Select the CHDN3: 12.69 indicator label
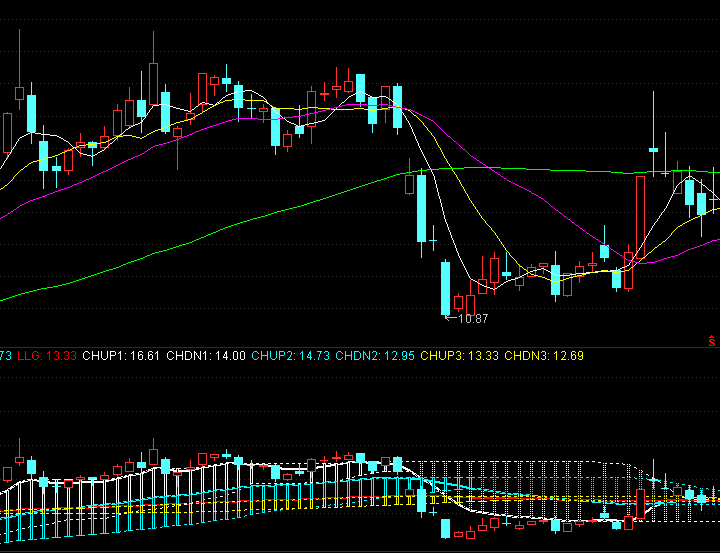This screenshot has width=720, height=553. (544, 356)
